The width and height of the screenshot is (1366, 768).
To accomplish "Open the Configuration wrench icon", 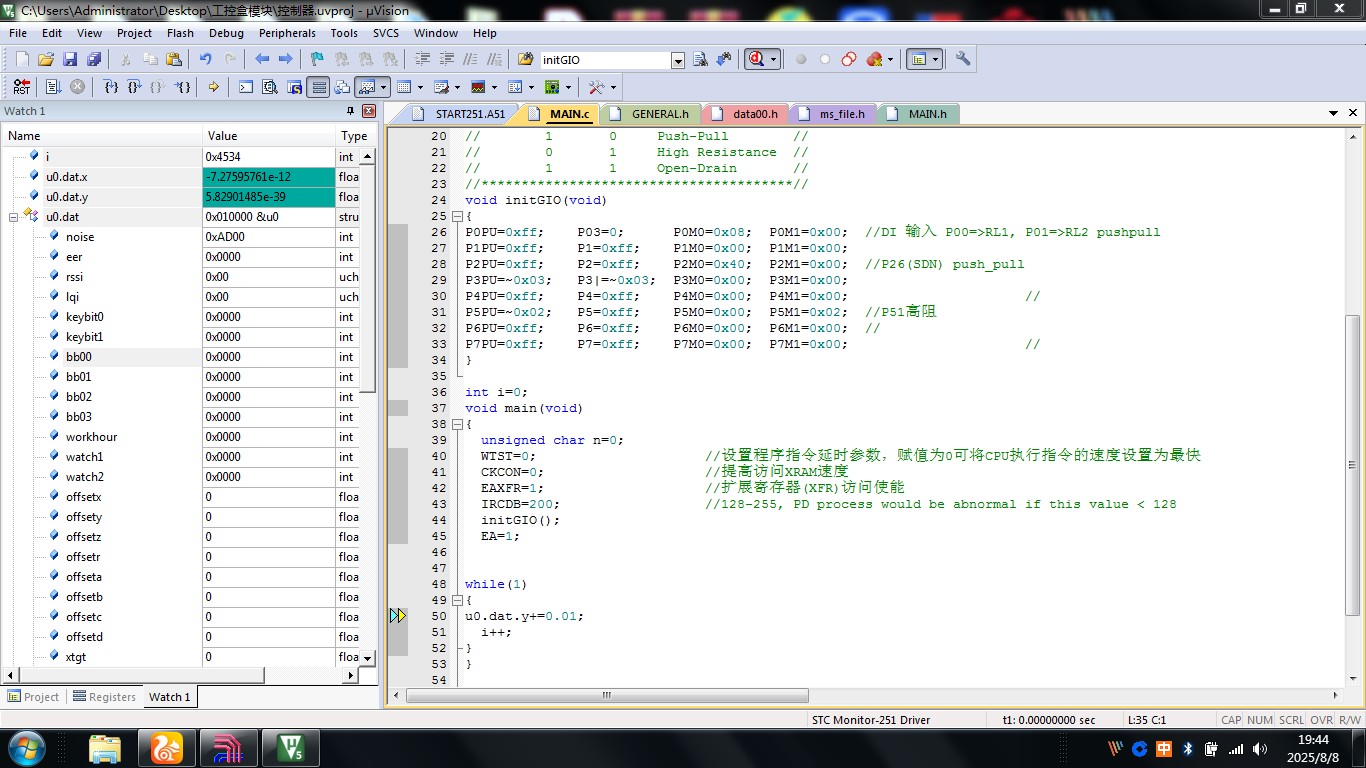I will (963, 59).
